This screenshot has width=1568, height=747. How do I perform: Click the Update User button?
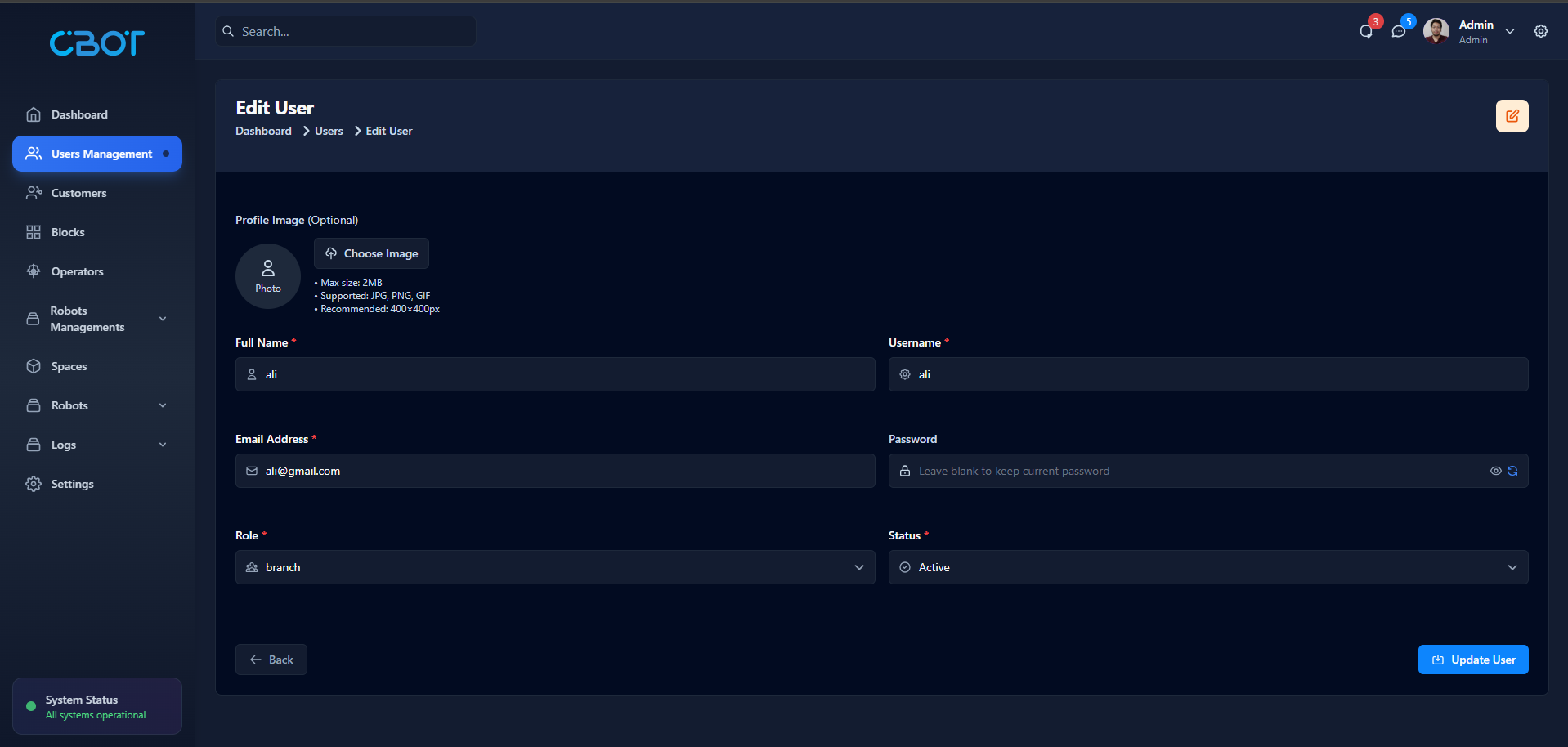coord(1473,660)
